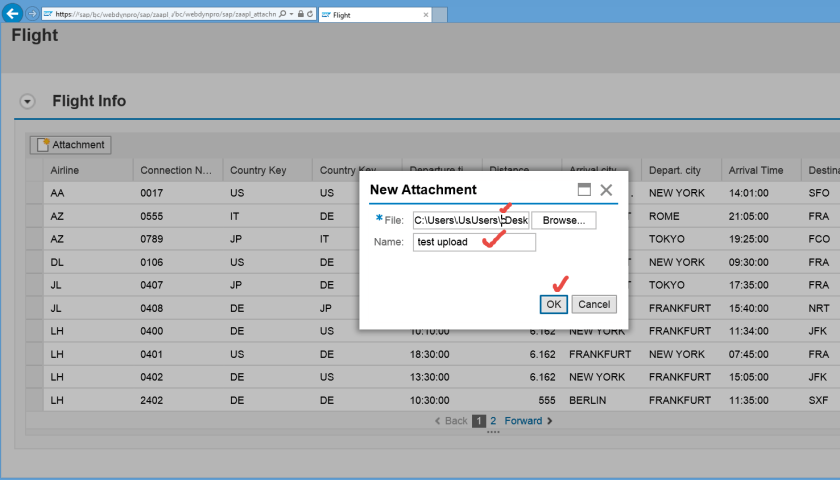Click arrival time 19:25:00 cell
Image resolution: width=840 pixels, height=480 pixels.
761,239
